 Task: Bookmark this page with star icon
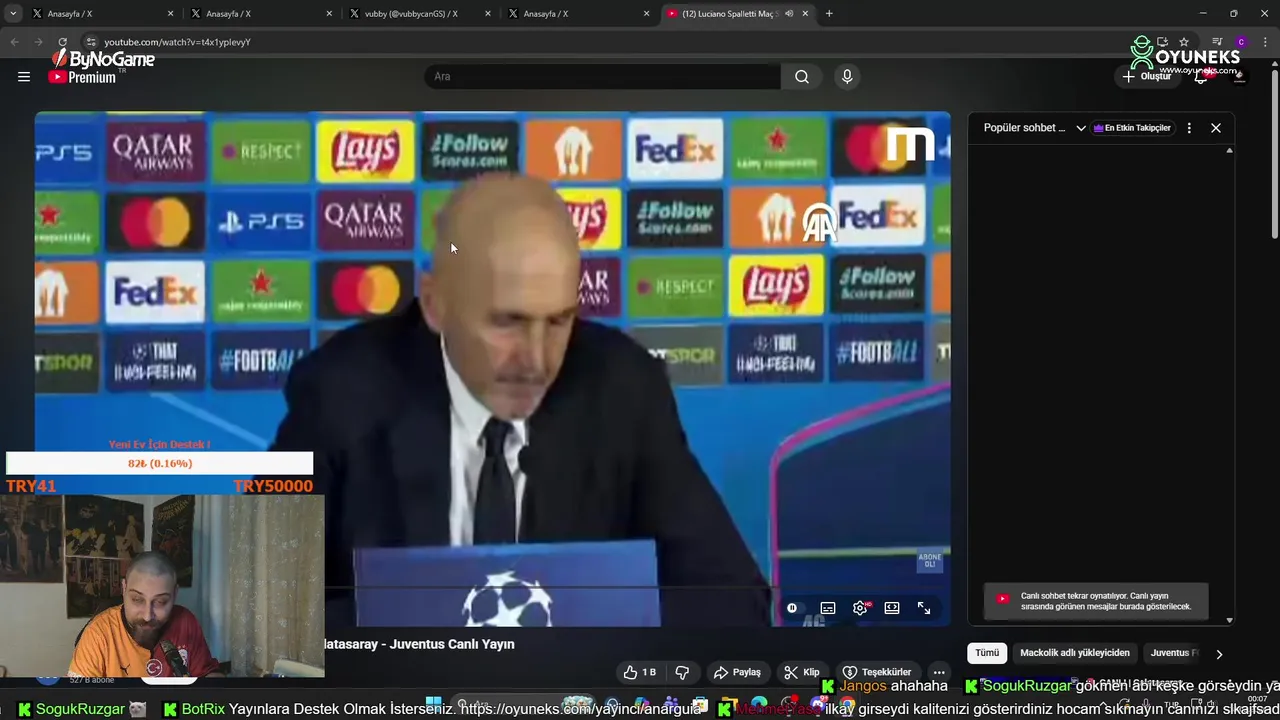tap(1184, 42)
